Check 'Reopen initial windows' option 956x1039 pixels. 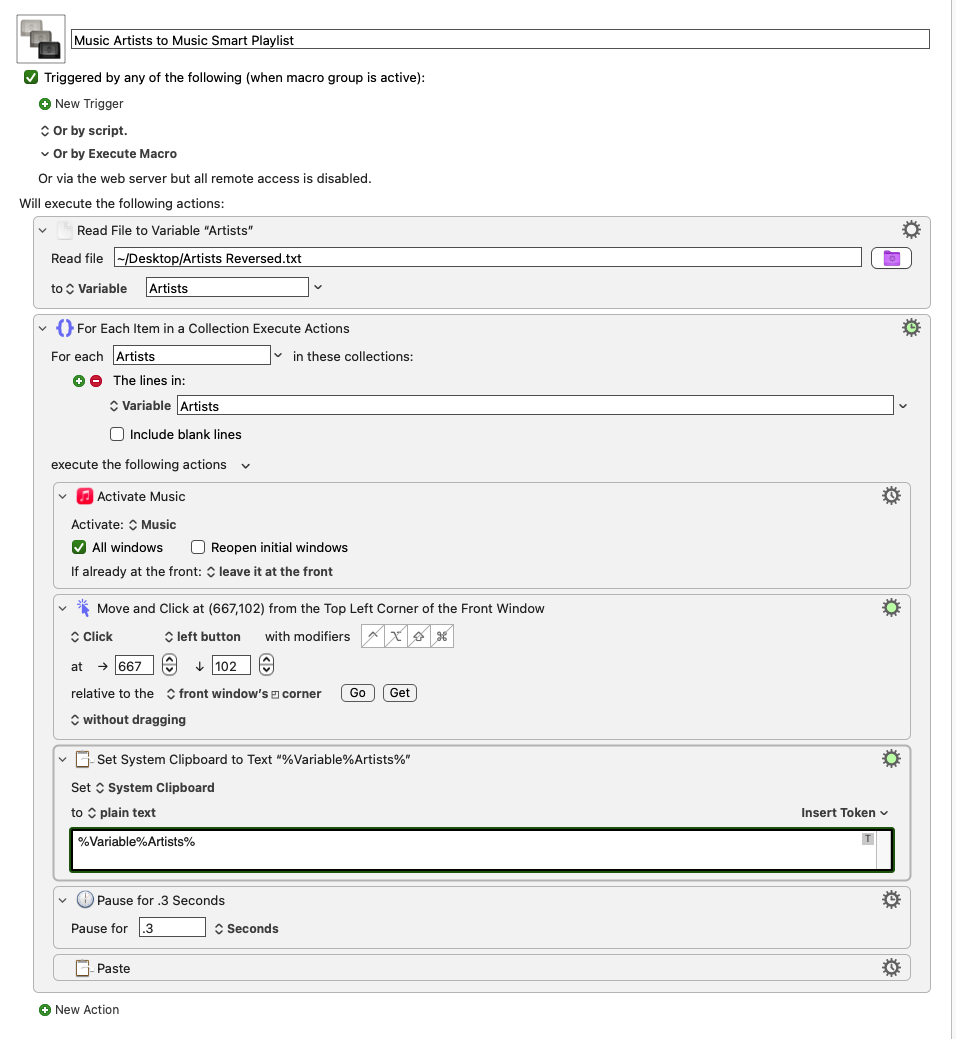(198, 548)
